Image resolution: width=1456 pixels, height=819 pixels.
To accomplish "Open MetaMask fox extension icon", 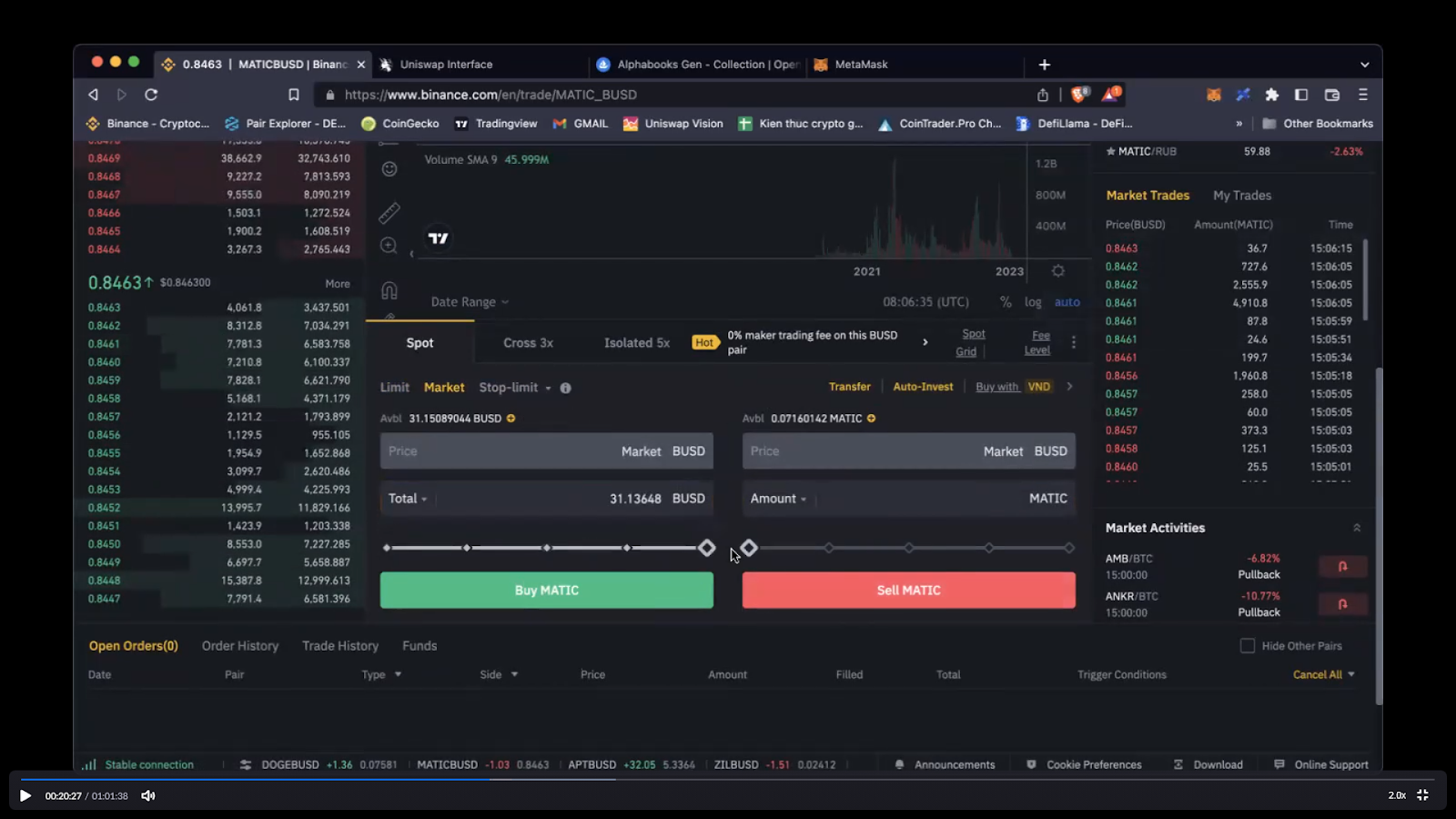I will [x=1214, y=95].
